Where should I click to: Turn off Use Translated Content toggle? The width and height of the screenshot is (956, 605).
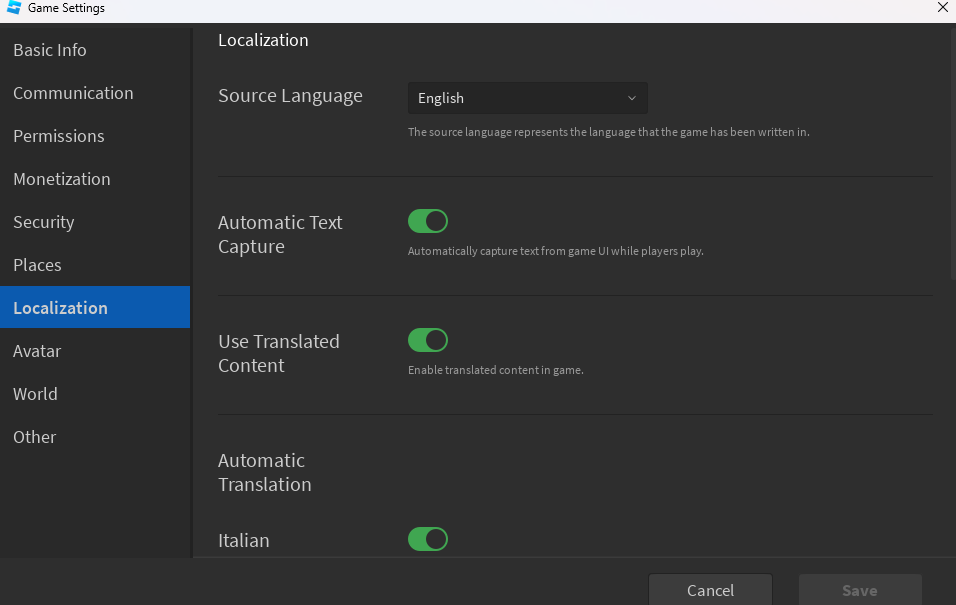[427, 340]
